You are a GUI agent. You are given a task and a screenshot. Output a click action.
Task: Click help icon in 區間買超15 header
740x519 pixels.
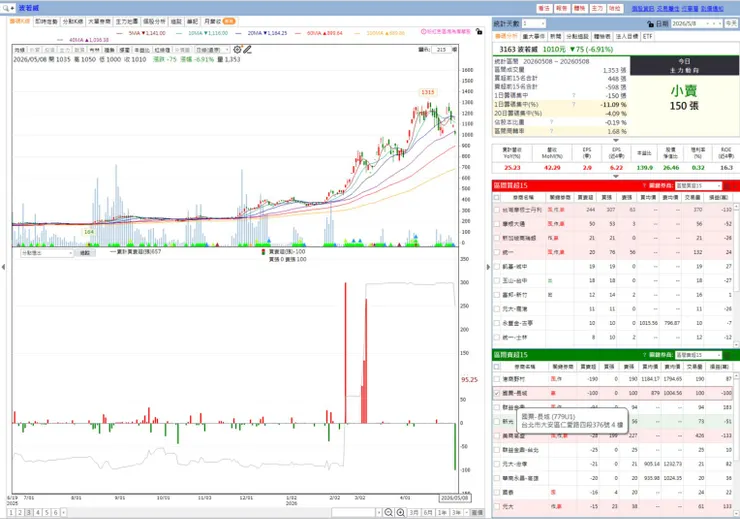coord(644,185)
